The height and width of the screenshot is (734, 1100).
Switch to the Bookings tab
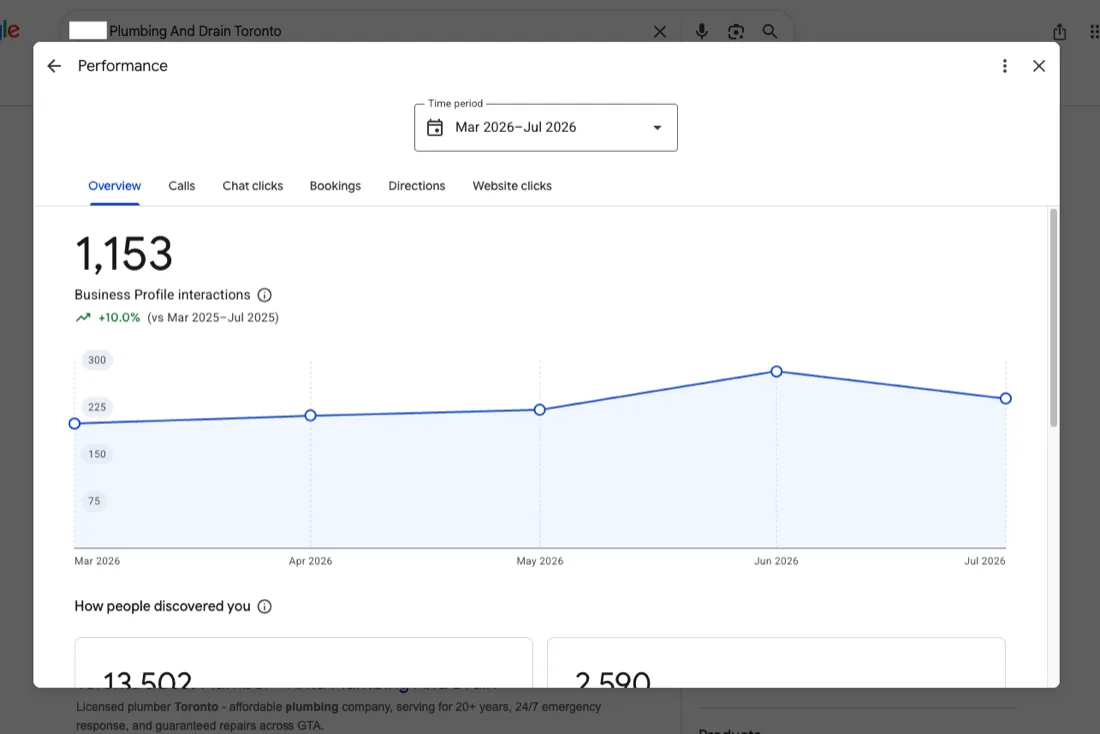point(335,186)
